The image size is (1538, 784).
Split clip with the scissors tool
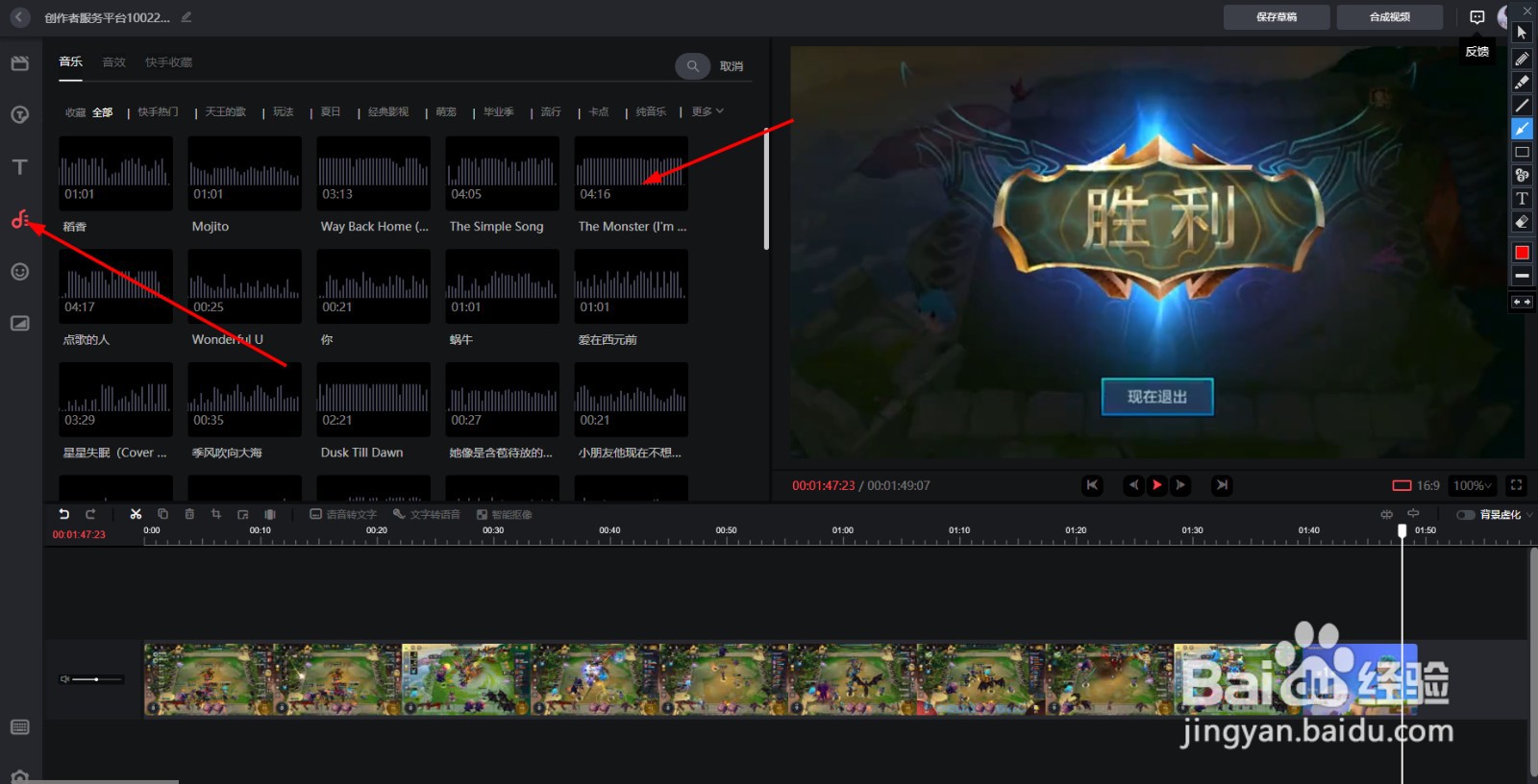pos(136,514)
